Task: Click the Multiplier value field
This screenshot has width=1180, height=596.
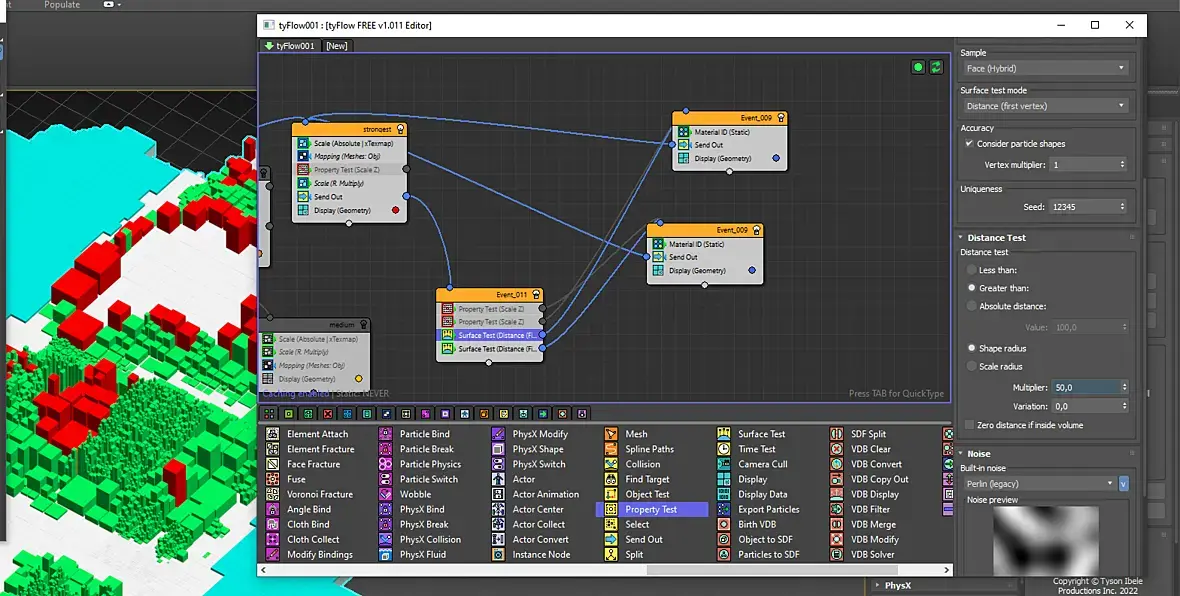Action: [1085, 388]
